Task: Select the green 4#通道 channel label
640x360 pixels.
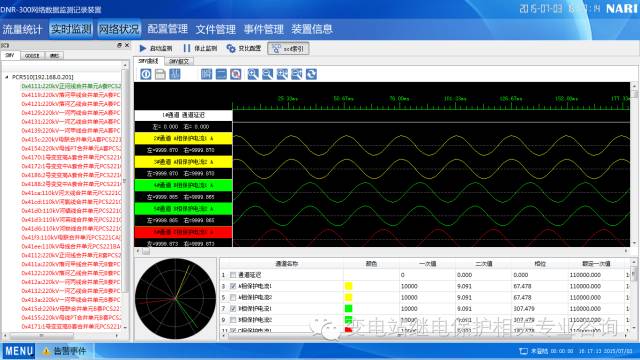Action: pyautogui.click(x=183, y=185)
